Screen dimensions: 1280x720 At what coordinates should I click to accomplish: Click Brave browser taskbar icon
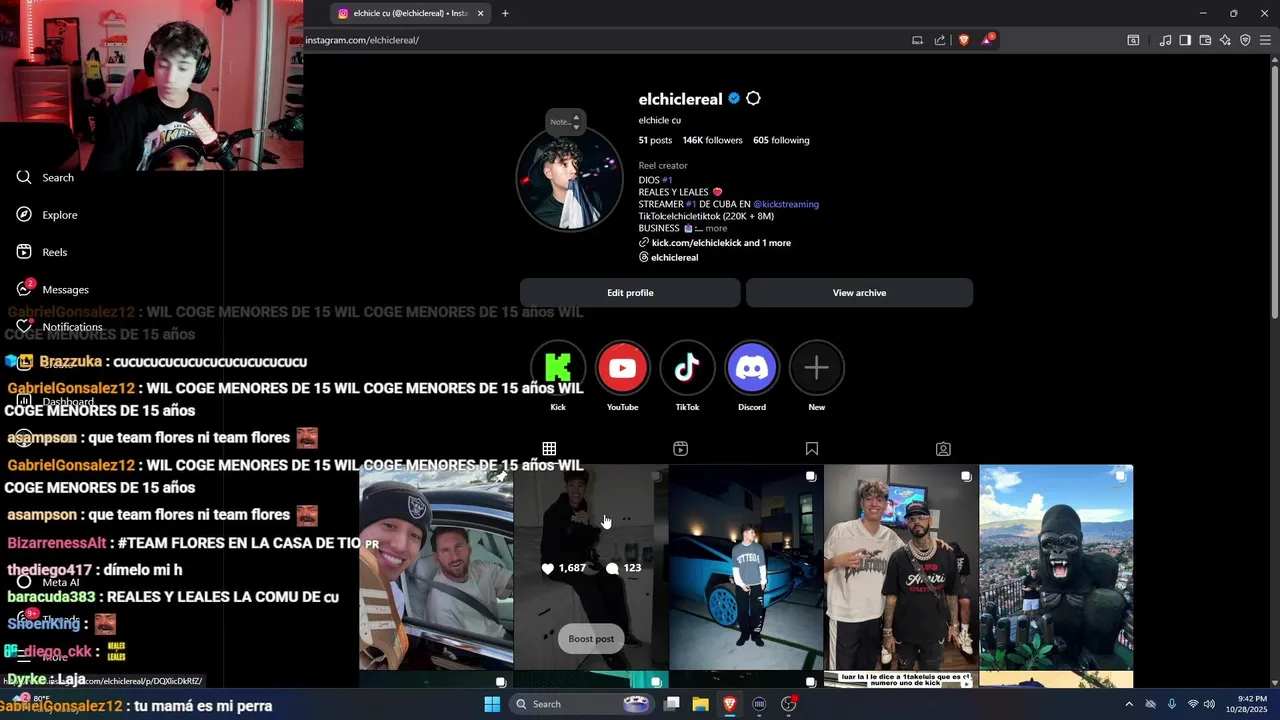(x=730, y=704)
